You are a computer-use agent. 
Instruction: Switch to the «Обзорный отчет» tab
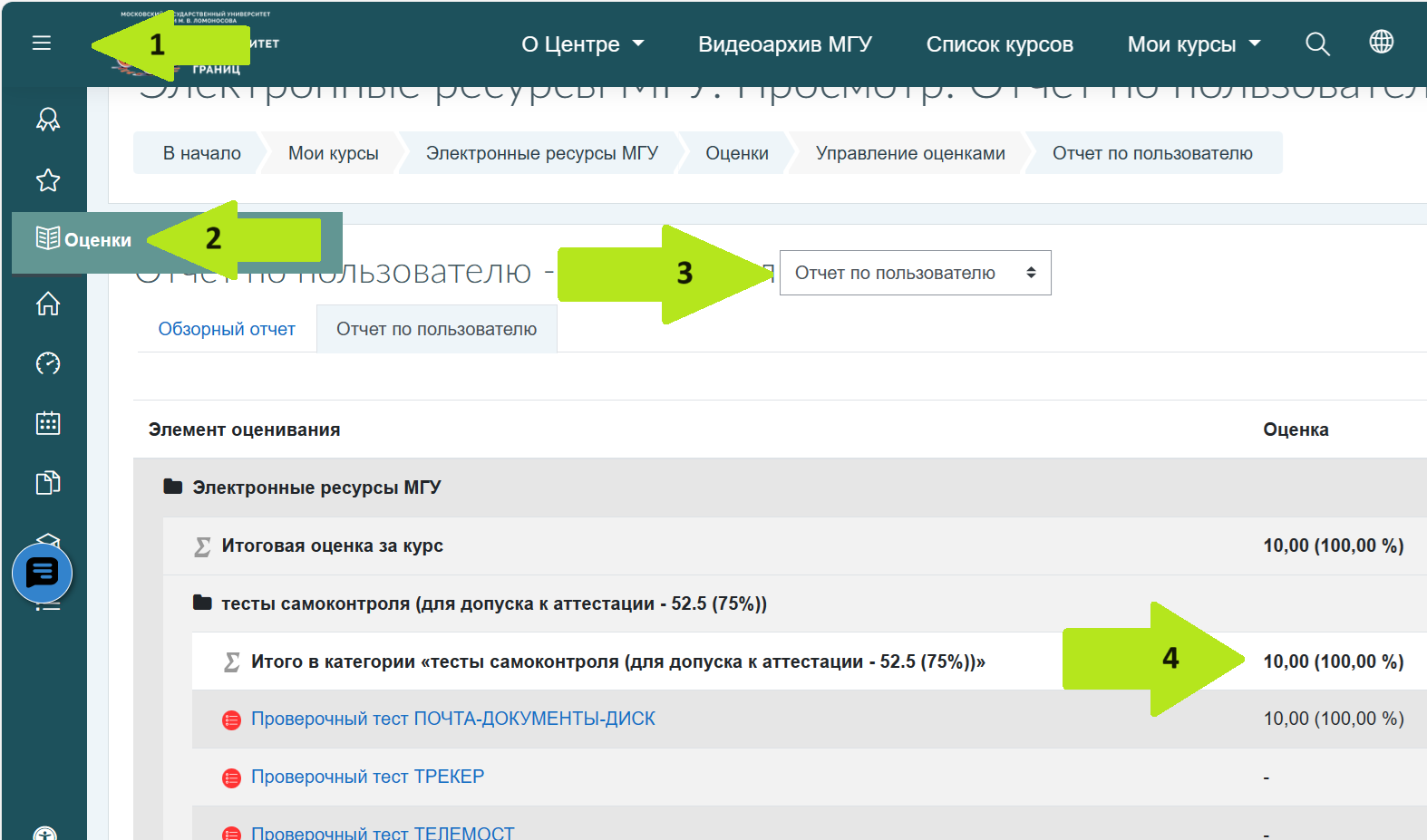click(x=227, y=329)
